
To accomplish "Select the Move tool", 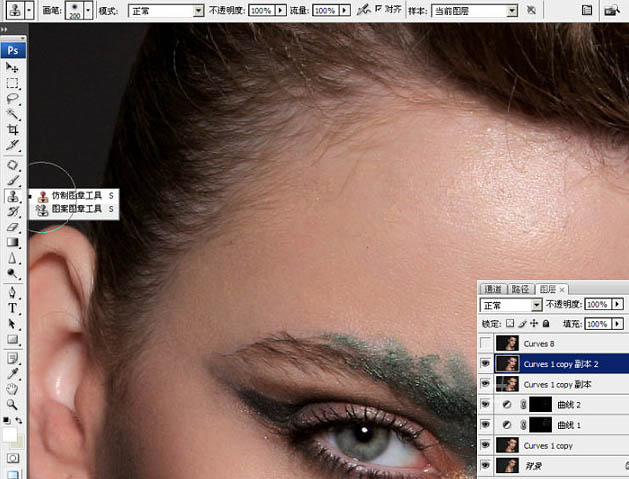I will [12, 67].
